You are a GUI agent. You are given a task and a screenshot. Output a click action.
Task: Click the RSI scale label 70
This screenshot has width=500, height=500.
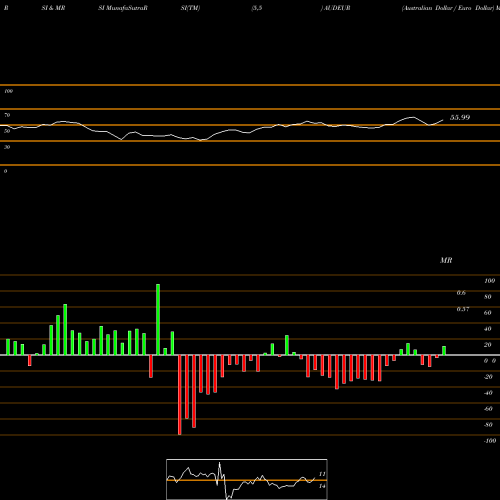coord(7,115)
